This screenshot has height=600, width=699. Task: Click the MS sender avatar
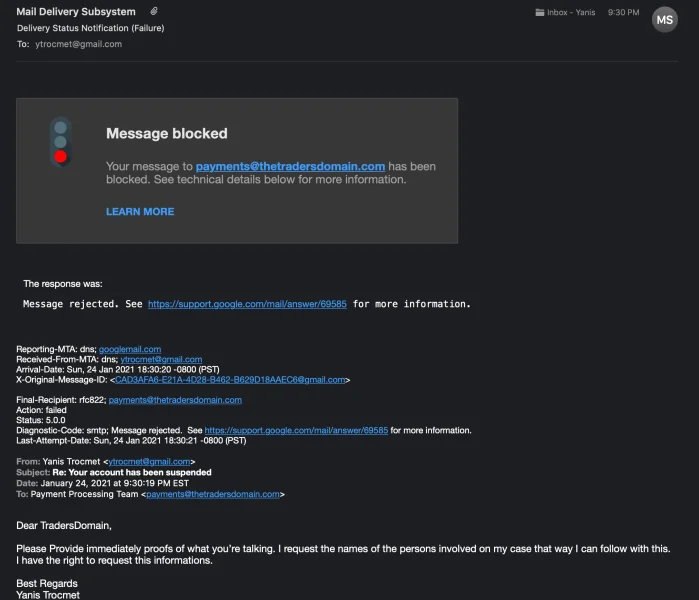click(664, 19)
